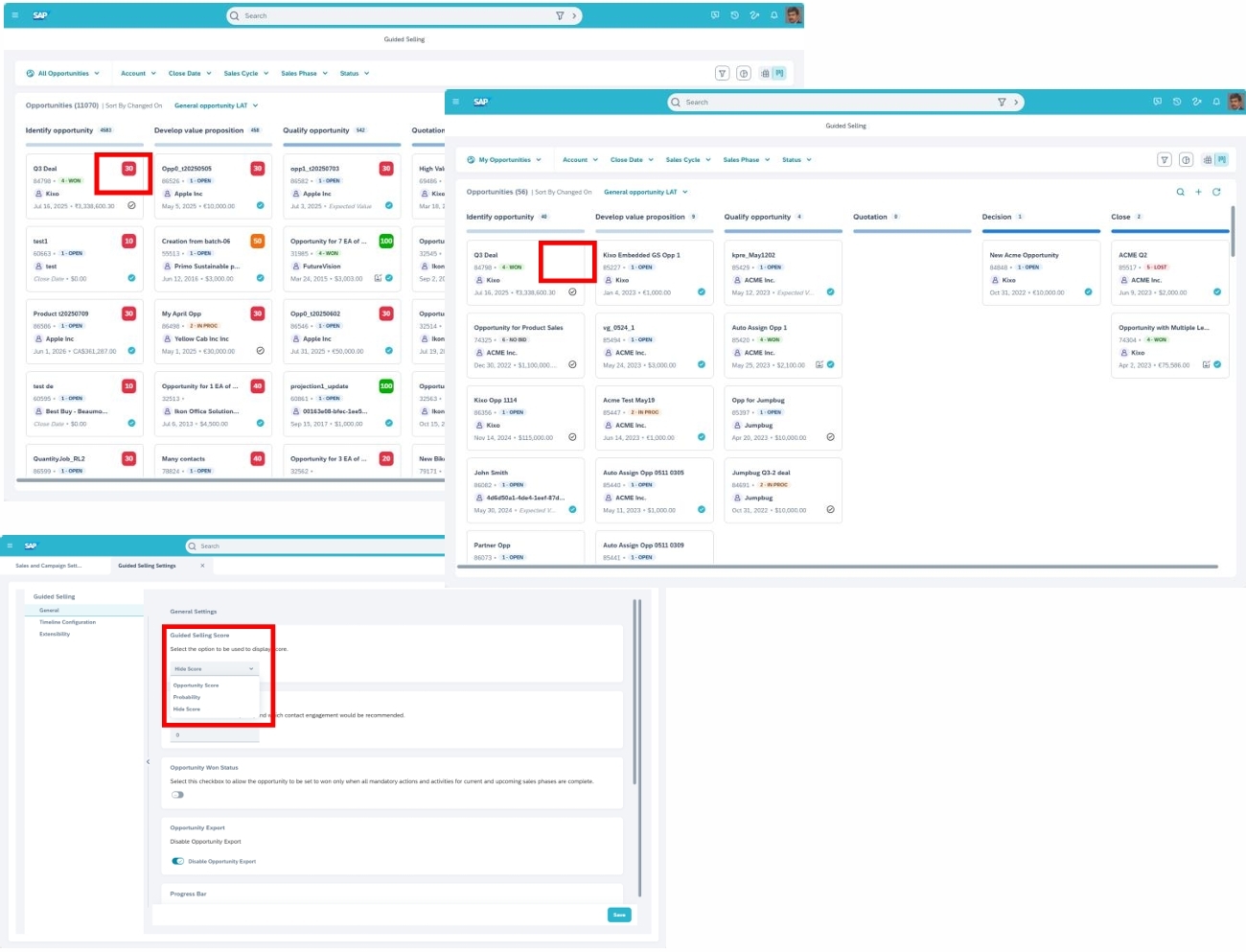This screenshot has height=952, width=1246.
Task: Collapse settings side navigation arrow
Action: point(148,761)
